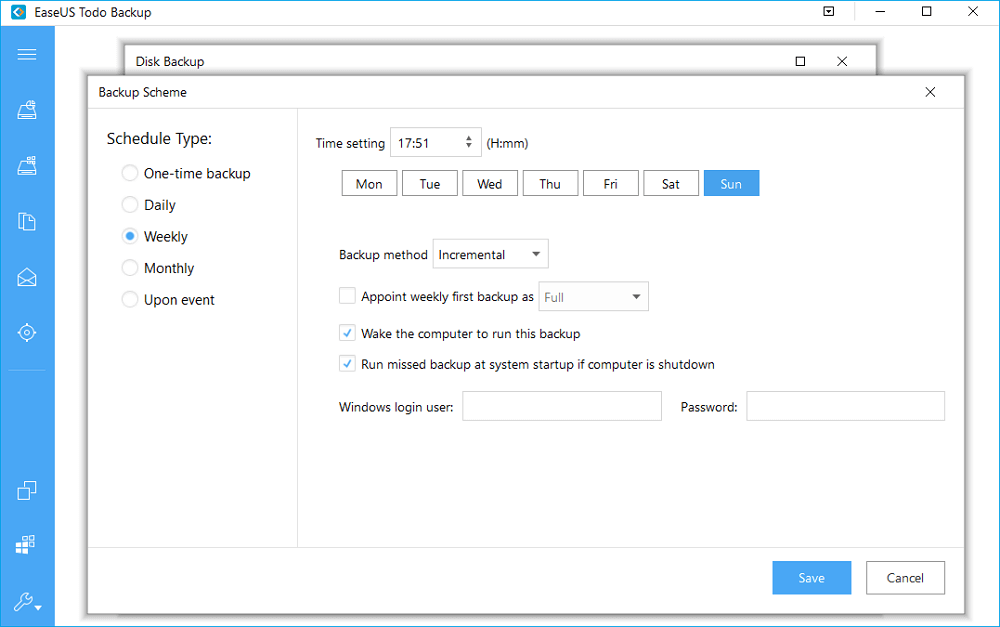Click the Password label

tap(709, 407)
